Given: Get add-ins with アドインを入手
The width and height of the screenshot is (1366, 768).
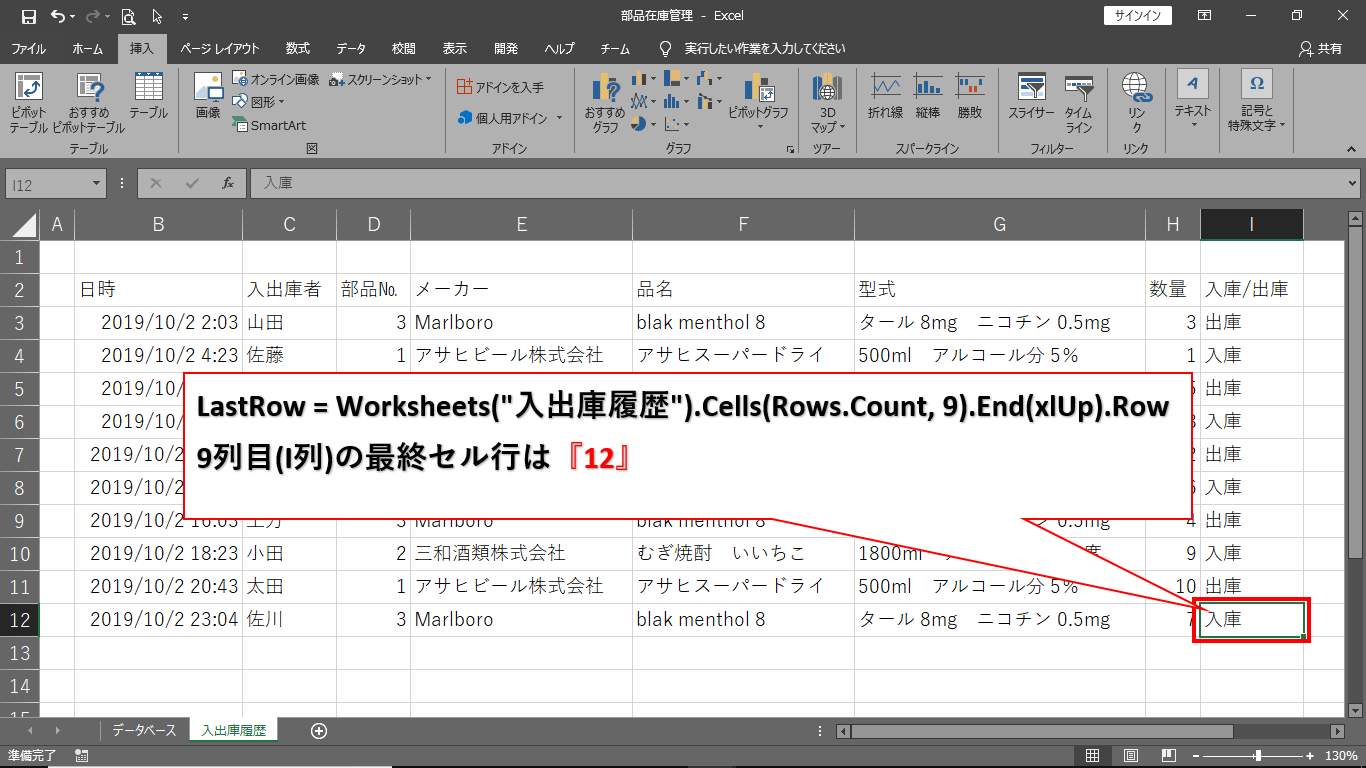Looking at the screenshot, I should [x=500, y=87].
